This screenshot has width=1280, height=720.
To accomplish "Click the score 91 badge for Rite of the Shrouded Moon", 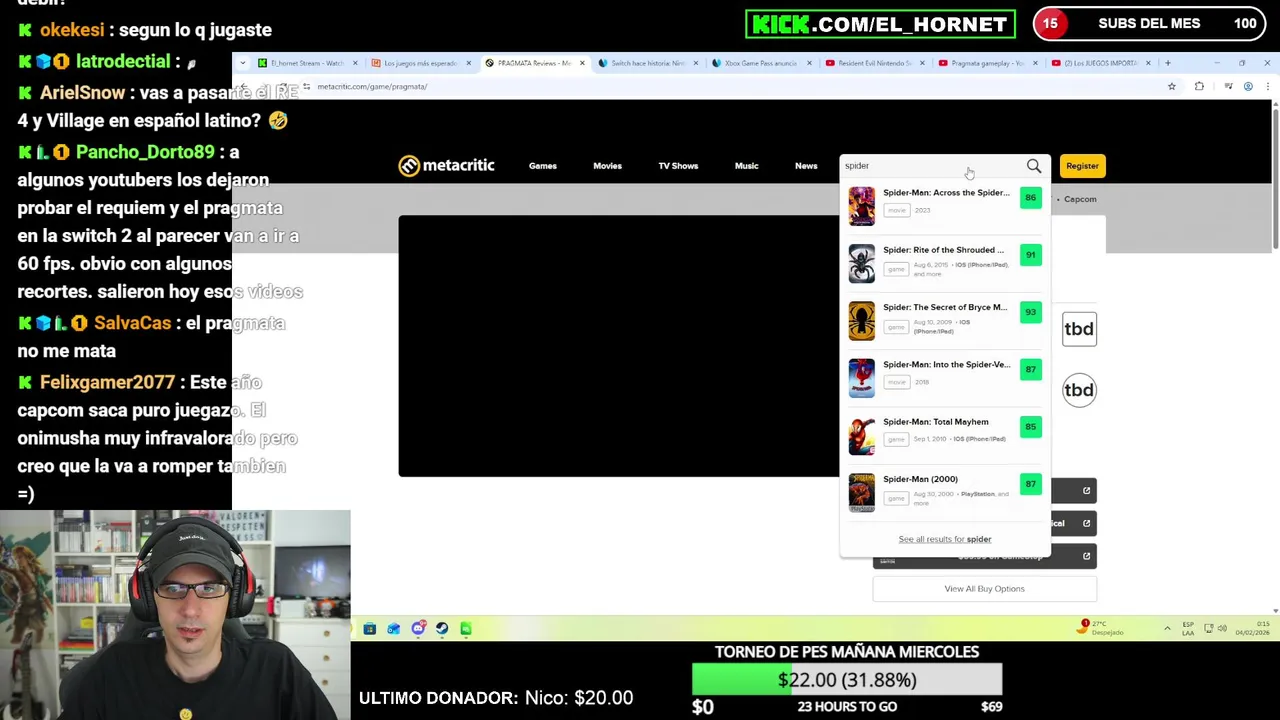I will [x=1030, y=255].
